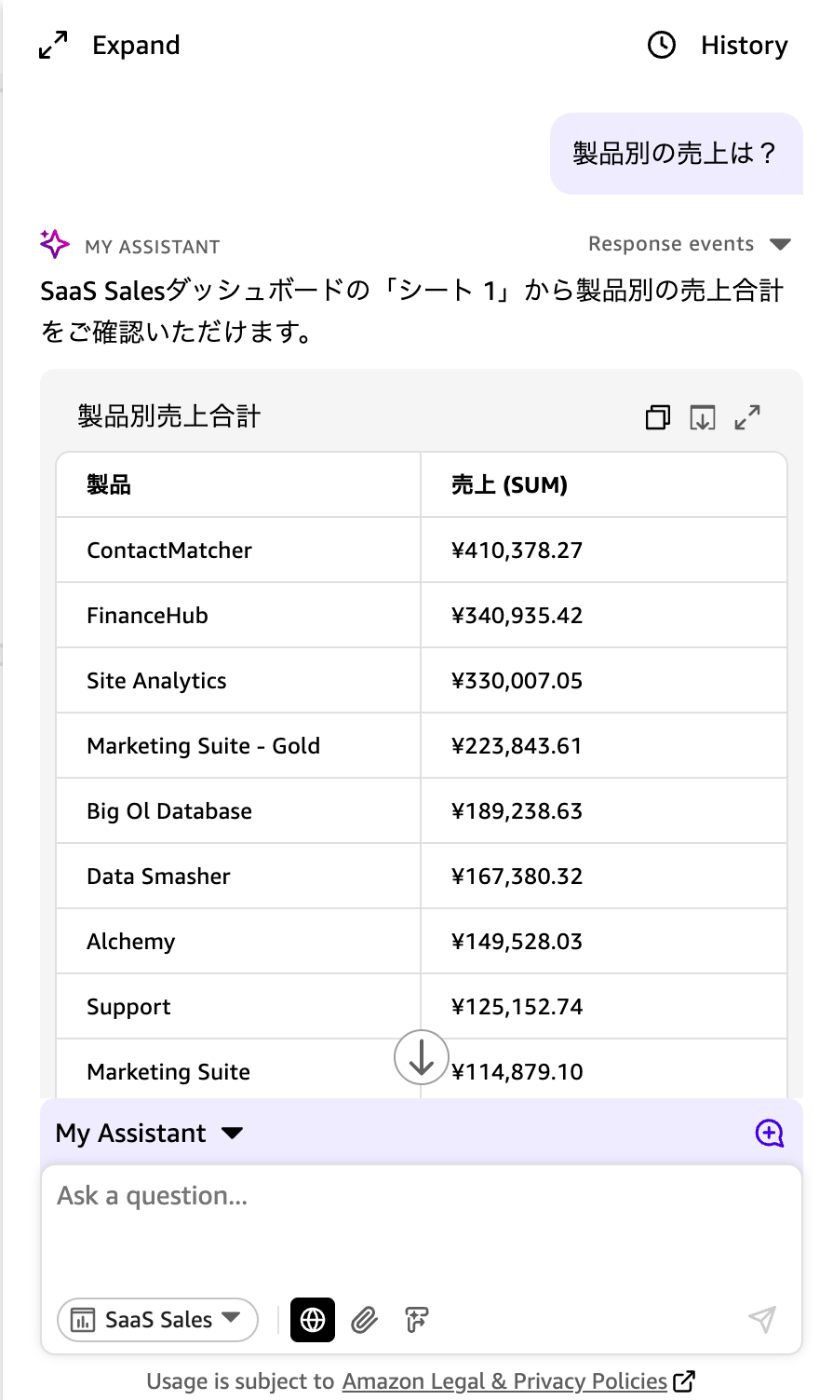Viewport: 833px width, 1400px height.
Task: Click the 製品別売上合計 table title
Action: (169, 416)
